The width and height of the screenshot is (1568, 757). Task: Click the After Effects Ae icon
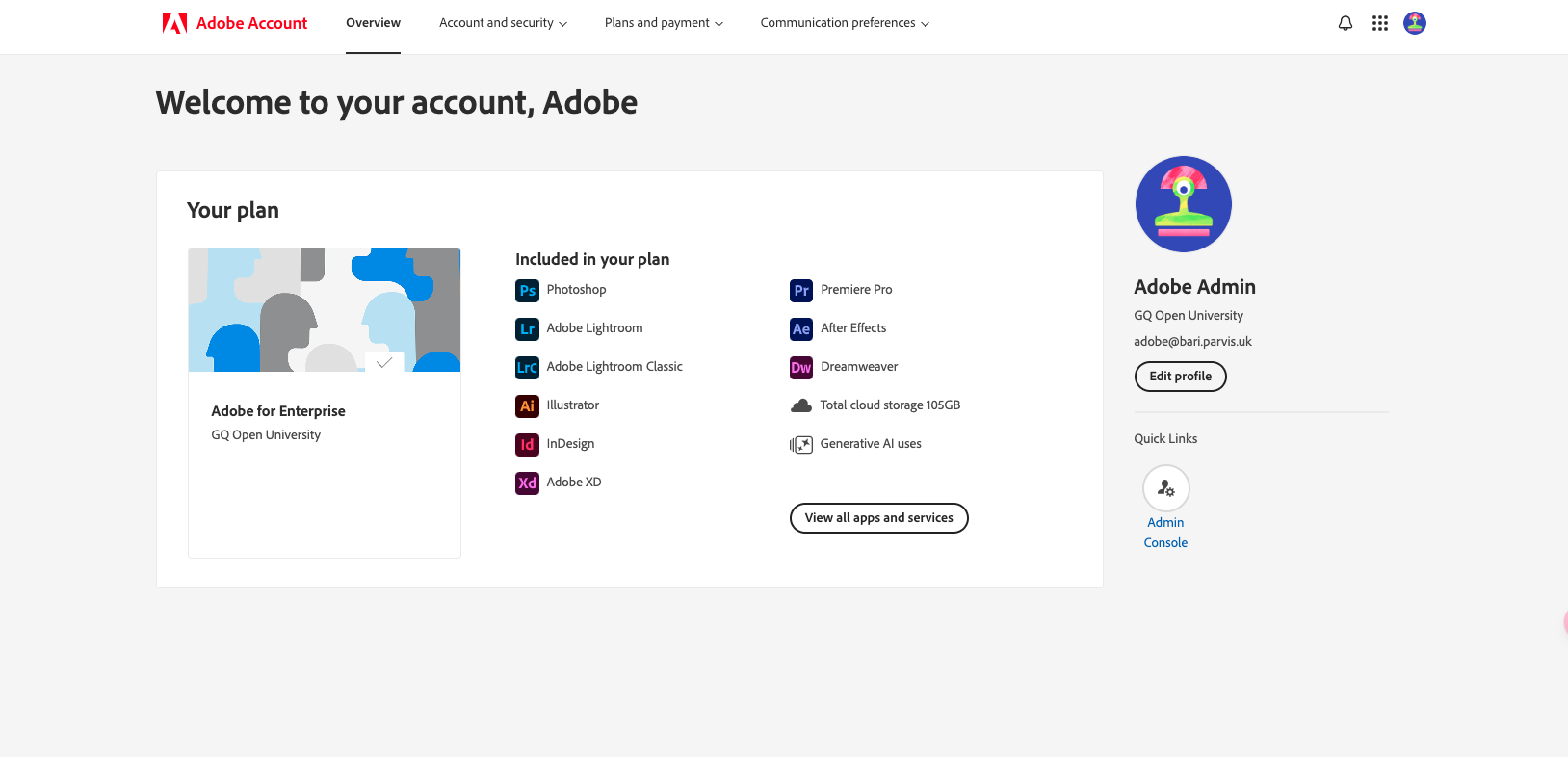pos(801,328)
